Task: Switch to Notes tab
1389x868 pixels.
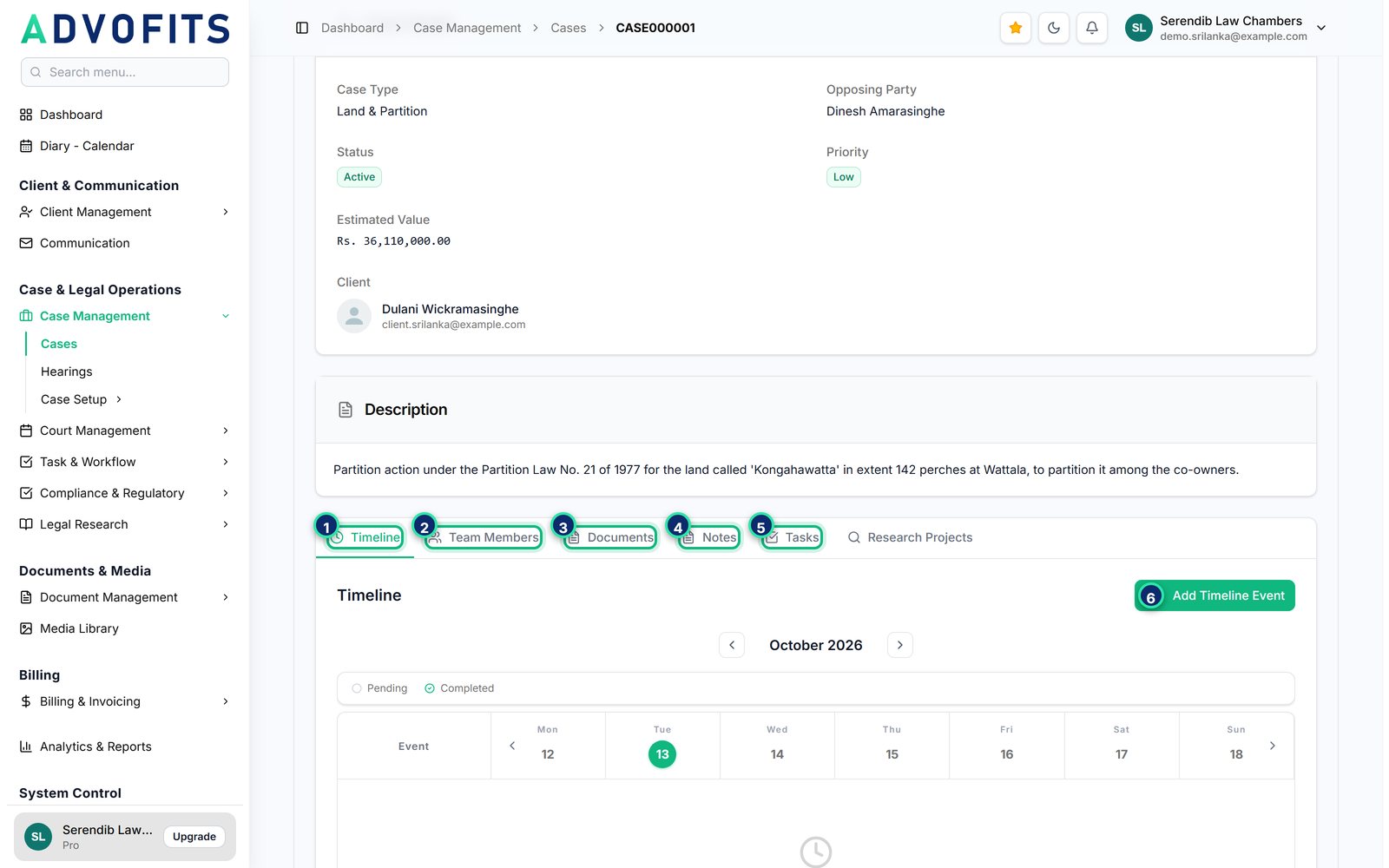Action: [709, 537]
